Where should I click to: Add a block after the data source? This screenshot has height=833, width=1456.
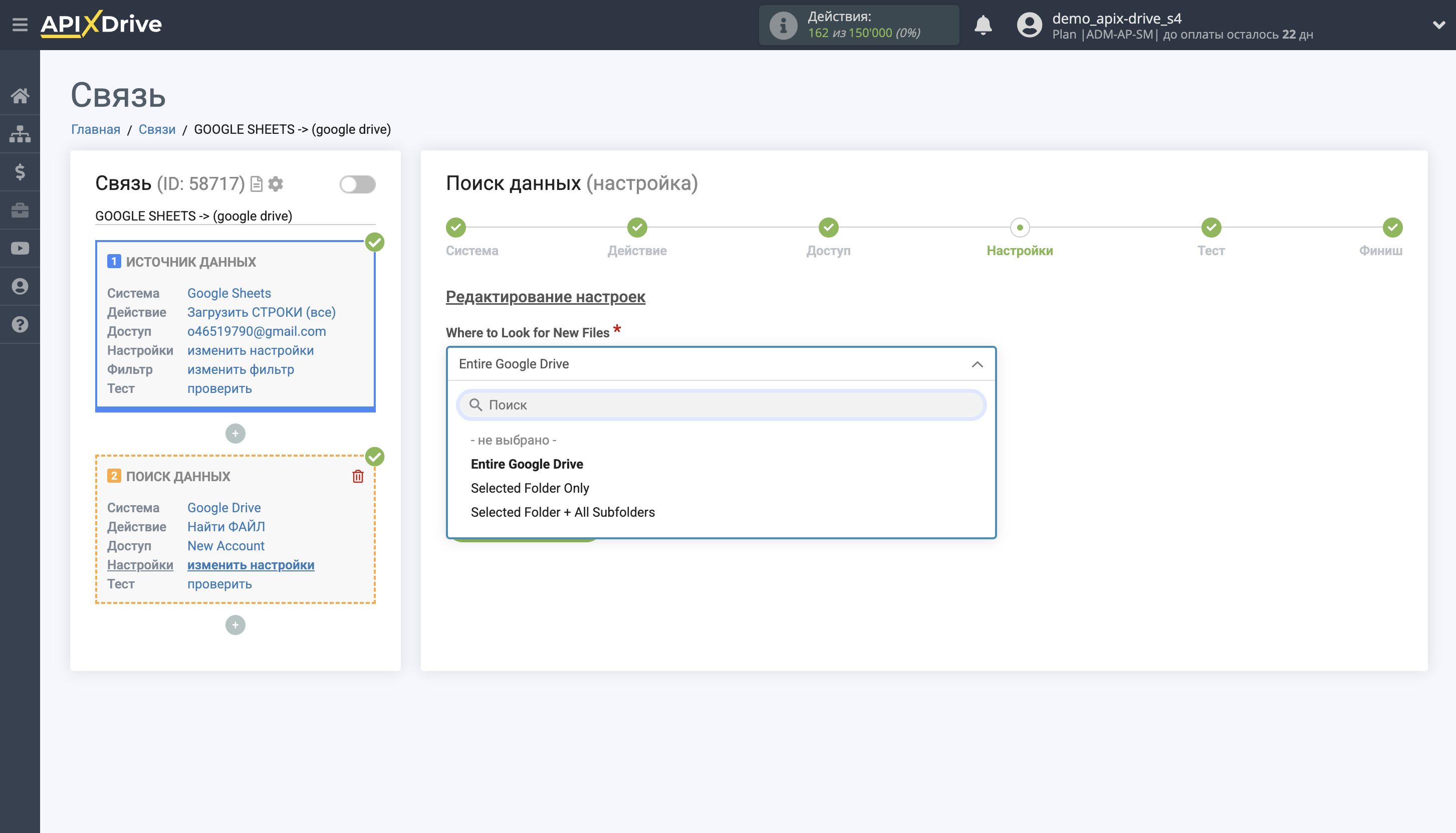235,433
